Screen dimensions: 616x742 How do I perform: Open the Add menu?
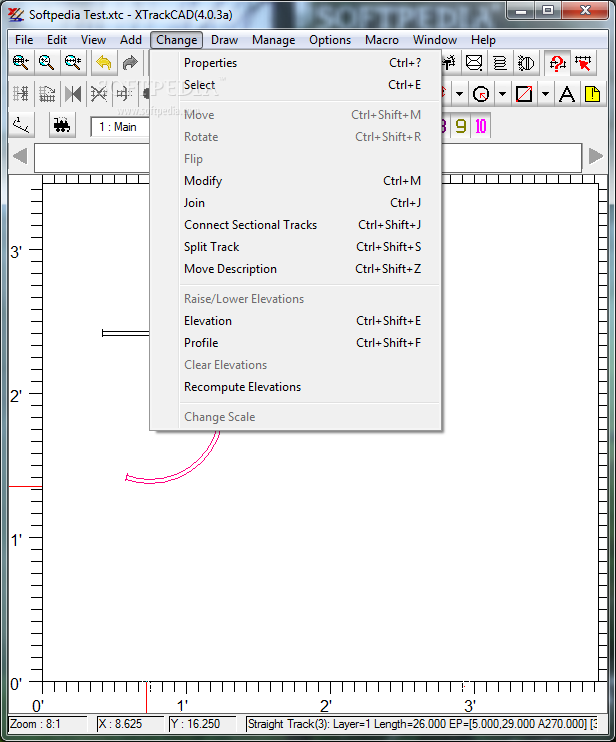(x=131, y=40)
